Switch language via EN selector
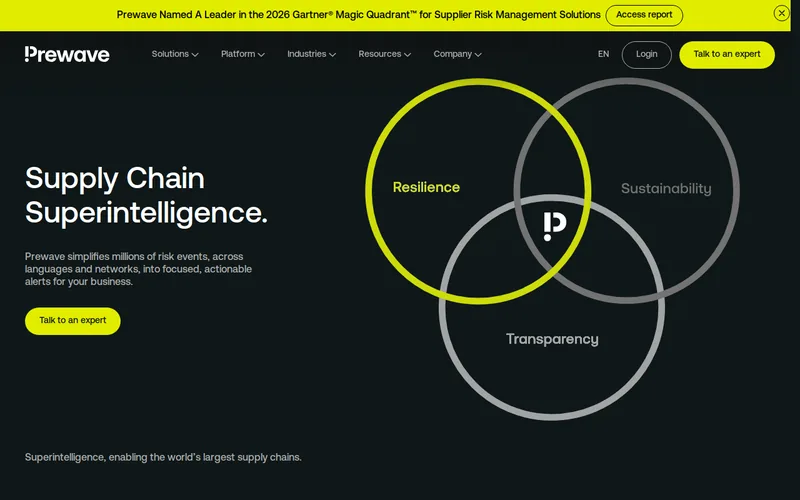The height and width of the screenshot is (500, 800). [x=603, y=54]
